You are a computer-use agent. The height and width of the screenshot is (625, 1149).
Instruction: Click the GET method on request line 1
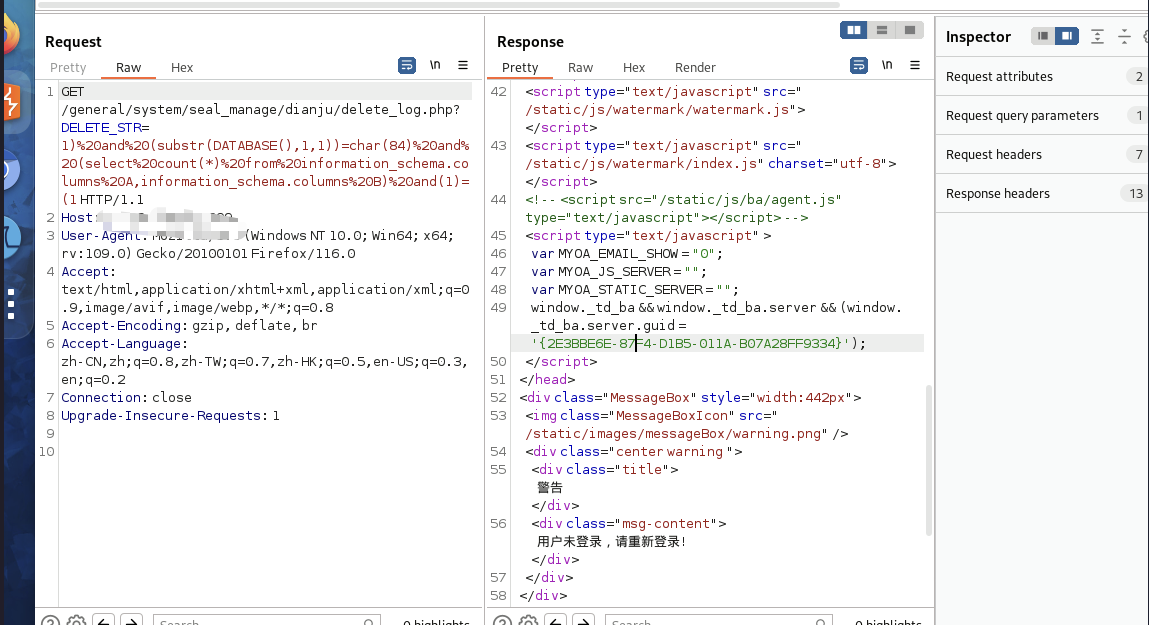(x=73, y=92)
